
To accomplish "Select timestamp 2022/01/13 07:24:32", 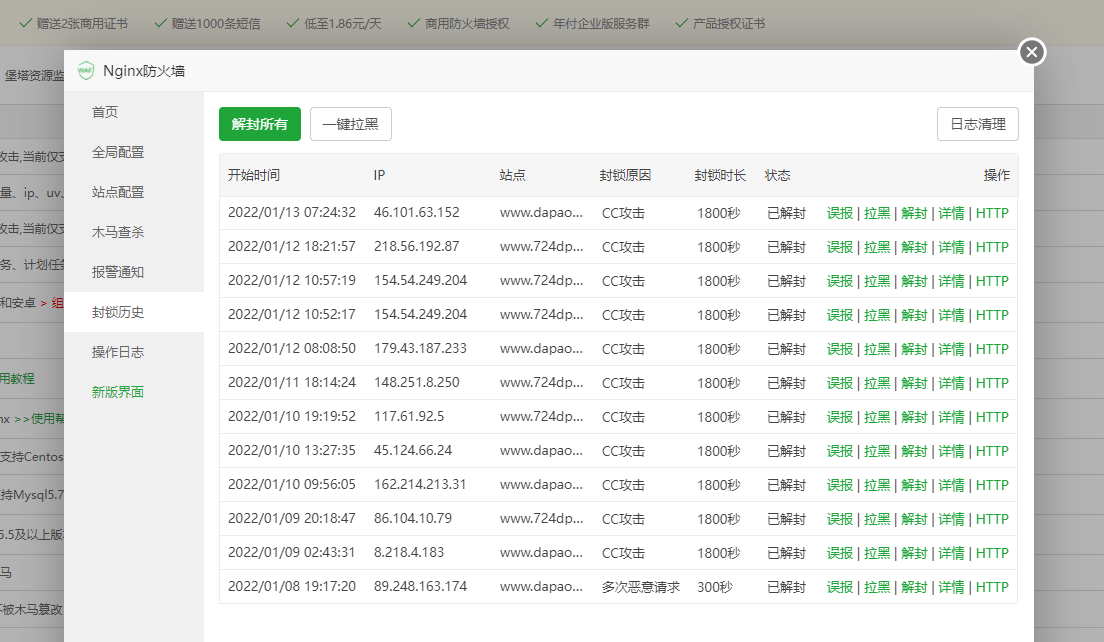I will [x=291, y=213].
